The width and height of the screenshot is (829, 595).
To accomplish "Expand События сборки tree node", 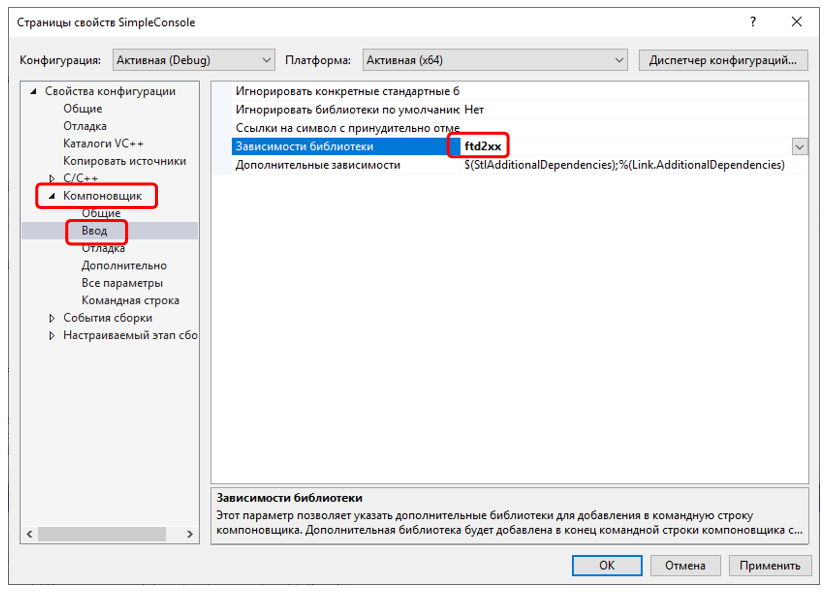I will pos(52,318).
